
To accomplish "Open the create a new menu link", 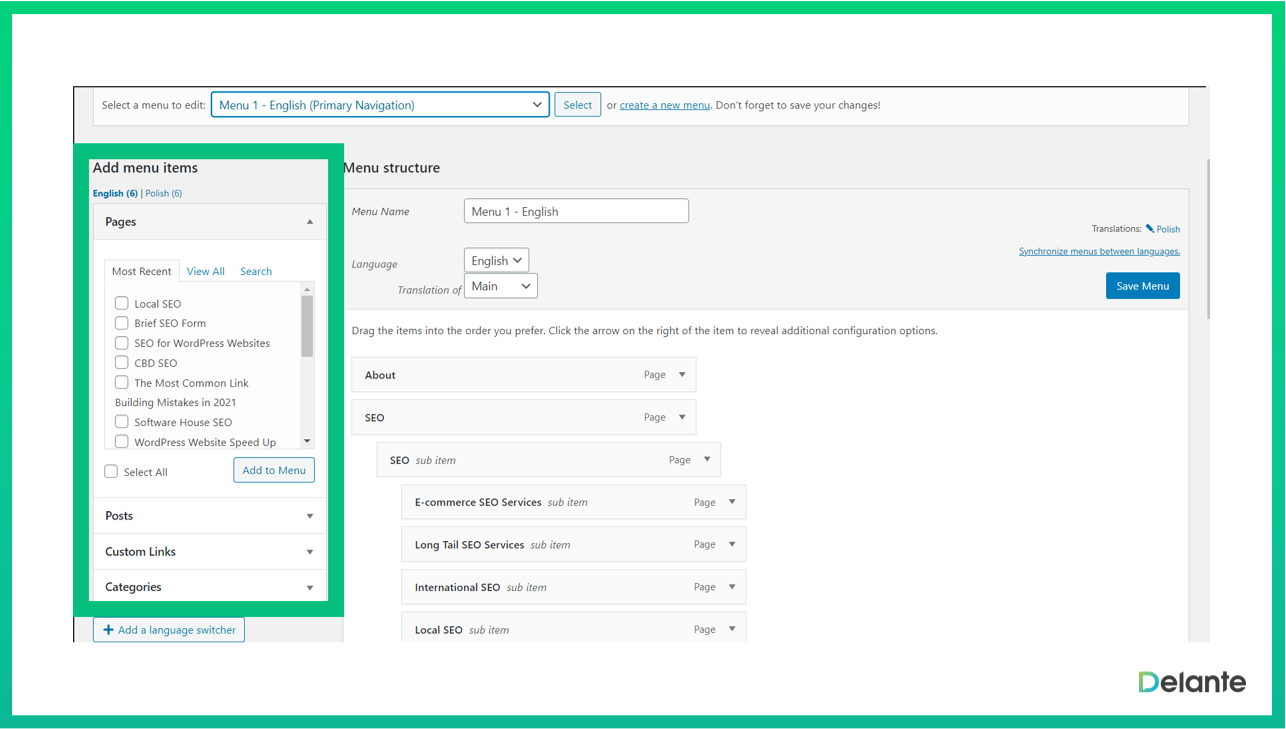I will pos(664,105).
